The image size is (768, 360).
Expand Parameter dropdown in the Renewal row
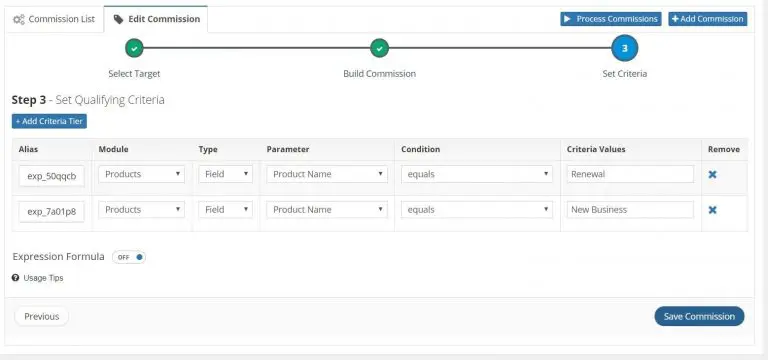(x=327, y=174)
